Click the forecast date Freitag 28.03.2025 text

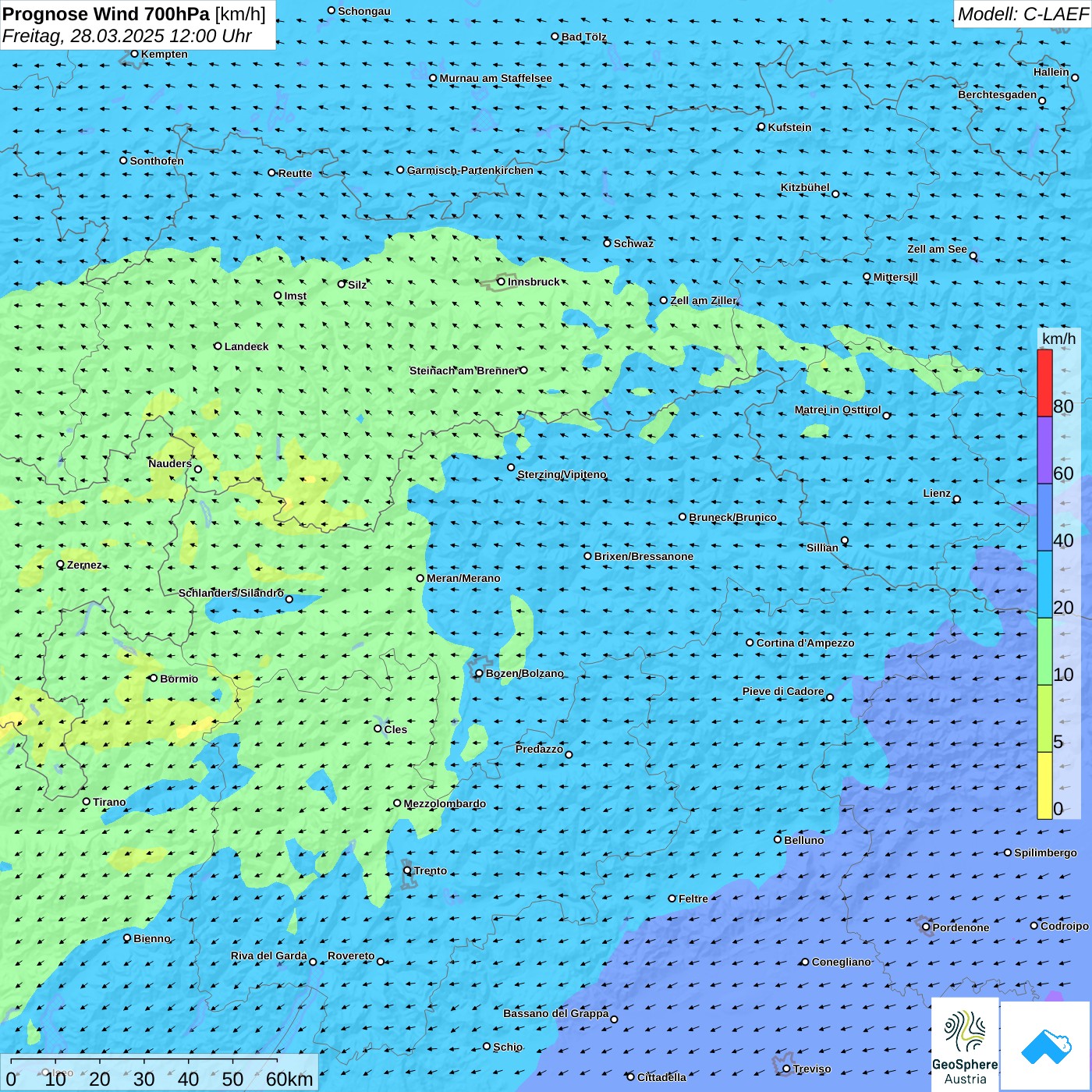click(x=126, y=36)
